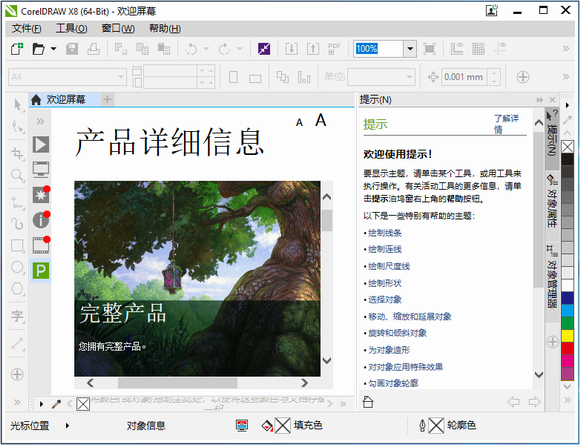580x445 pixels.
Task: Click the Learning filmstrip icon in sidebar
Action: (41, 245)
